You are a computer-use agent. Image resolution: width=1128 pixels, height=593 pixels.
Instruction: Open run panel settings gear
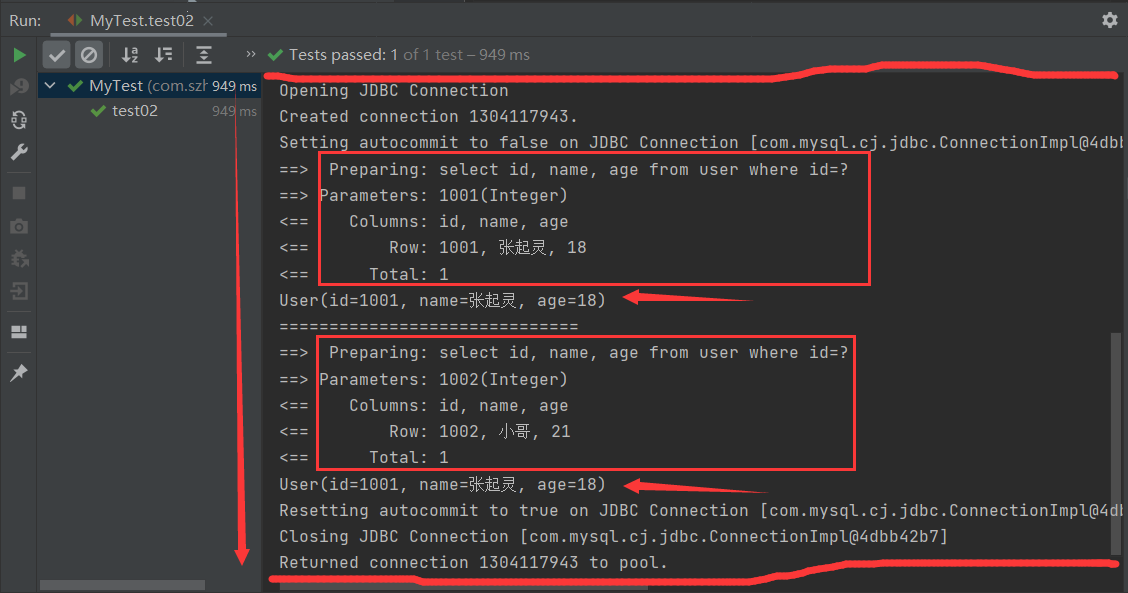(x=1110, y=20)
